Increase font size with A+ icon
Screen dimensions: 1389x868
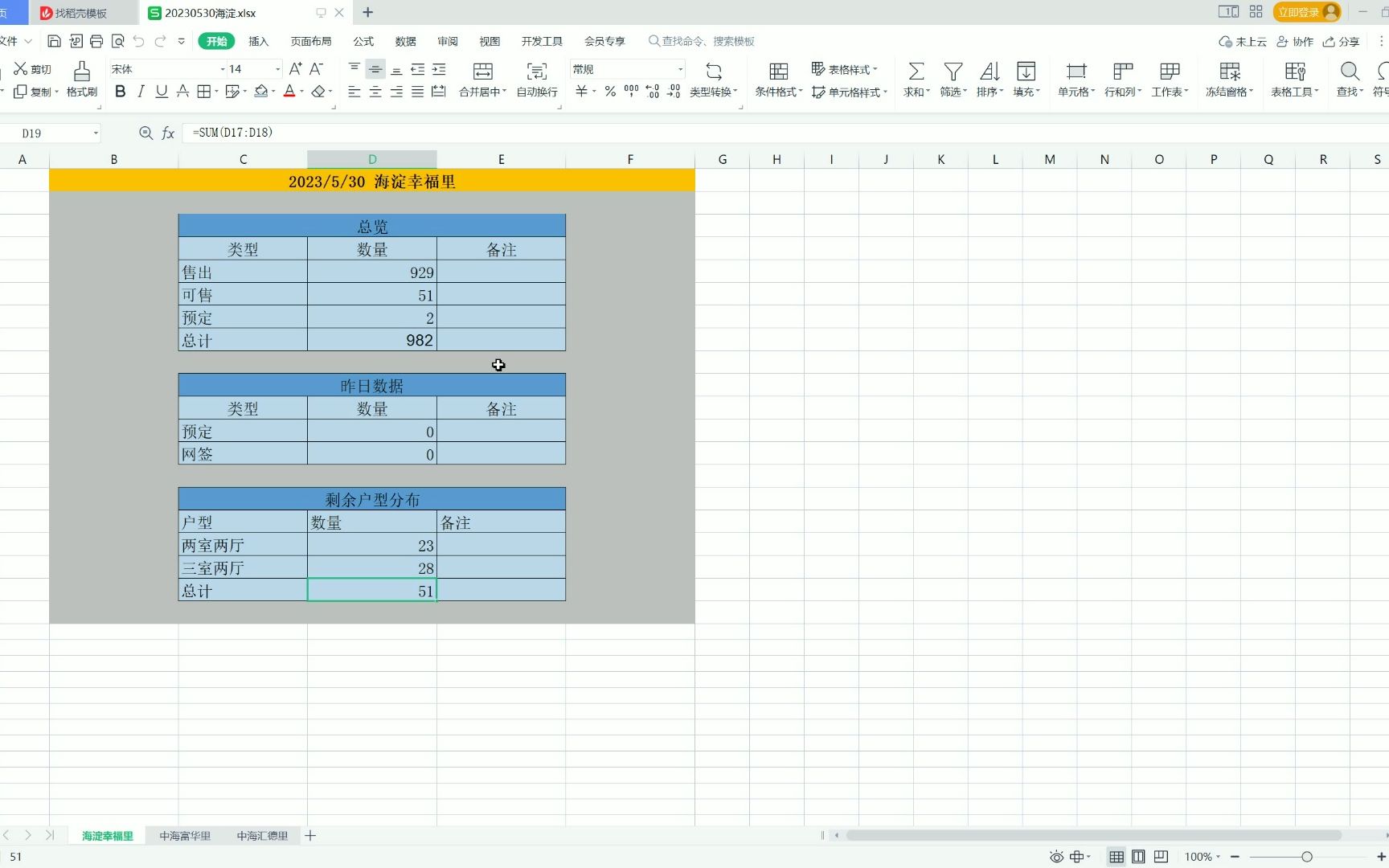coord(295,69)
